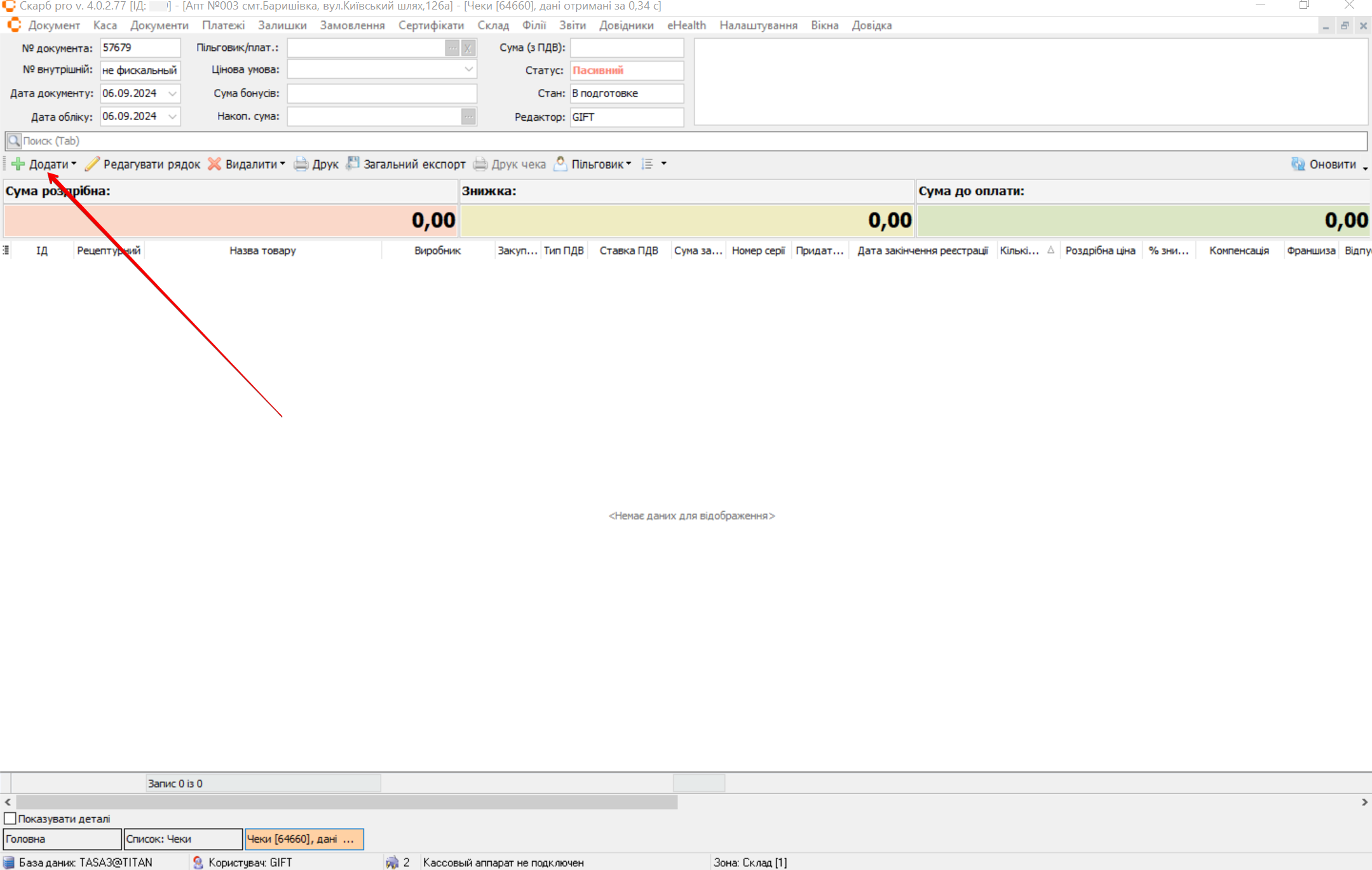Viewport: 1372px width, 870px height.
Task: Enable the Показувати деталі checkbox
Action: coord(10,819)
